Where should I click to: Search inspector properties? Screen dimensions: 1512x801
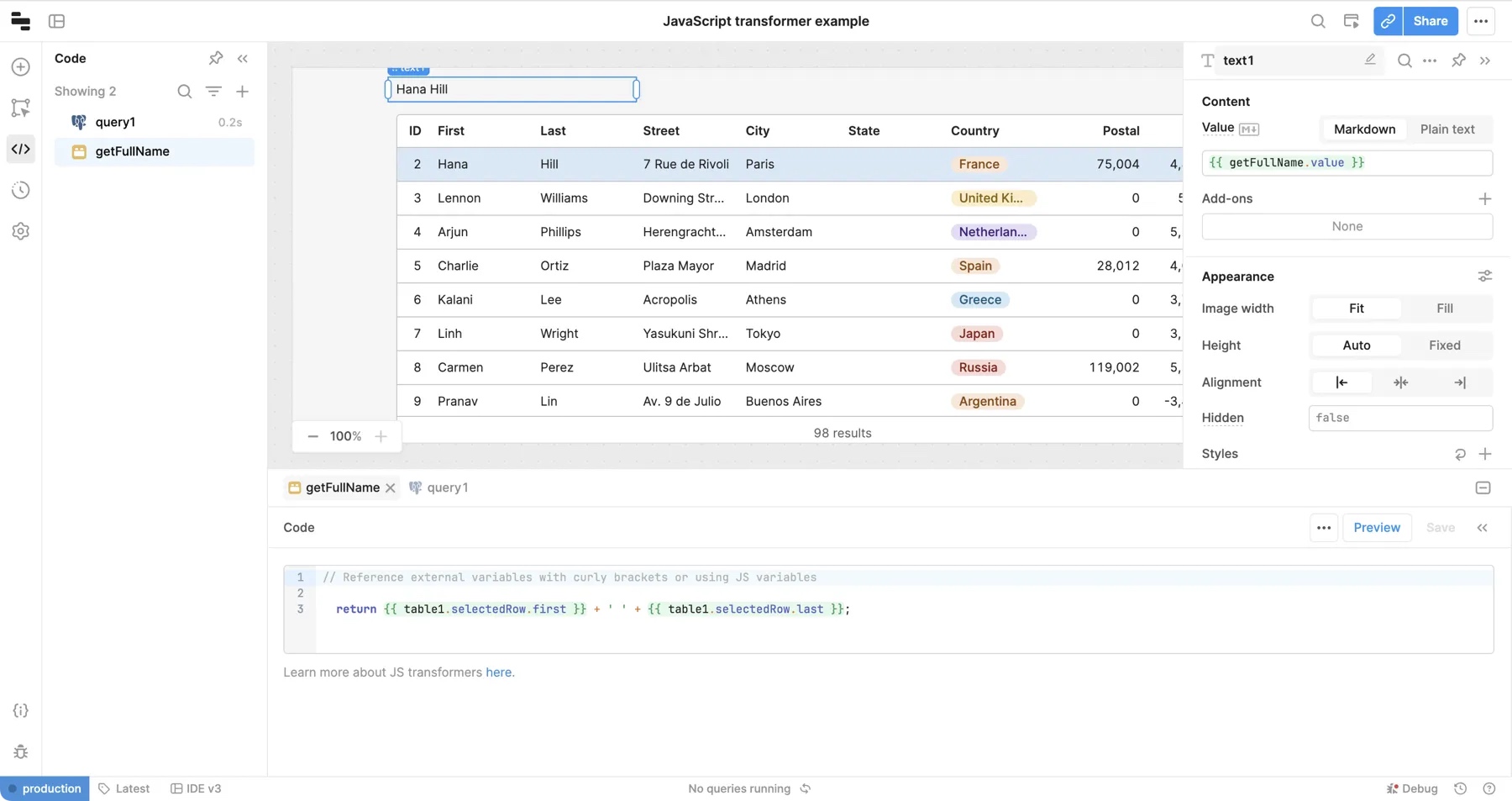[x=1404, y=61]
